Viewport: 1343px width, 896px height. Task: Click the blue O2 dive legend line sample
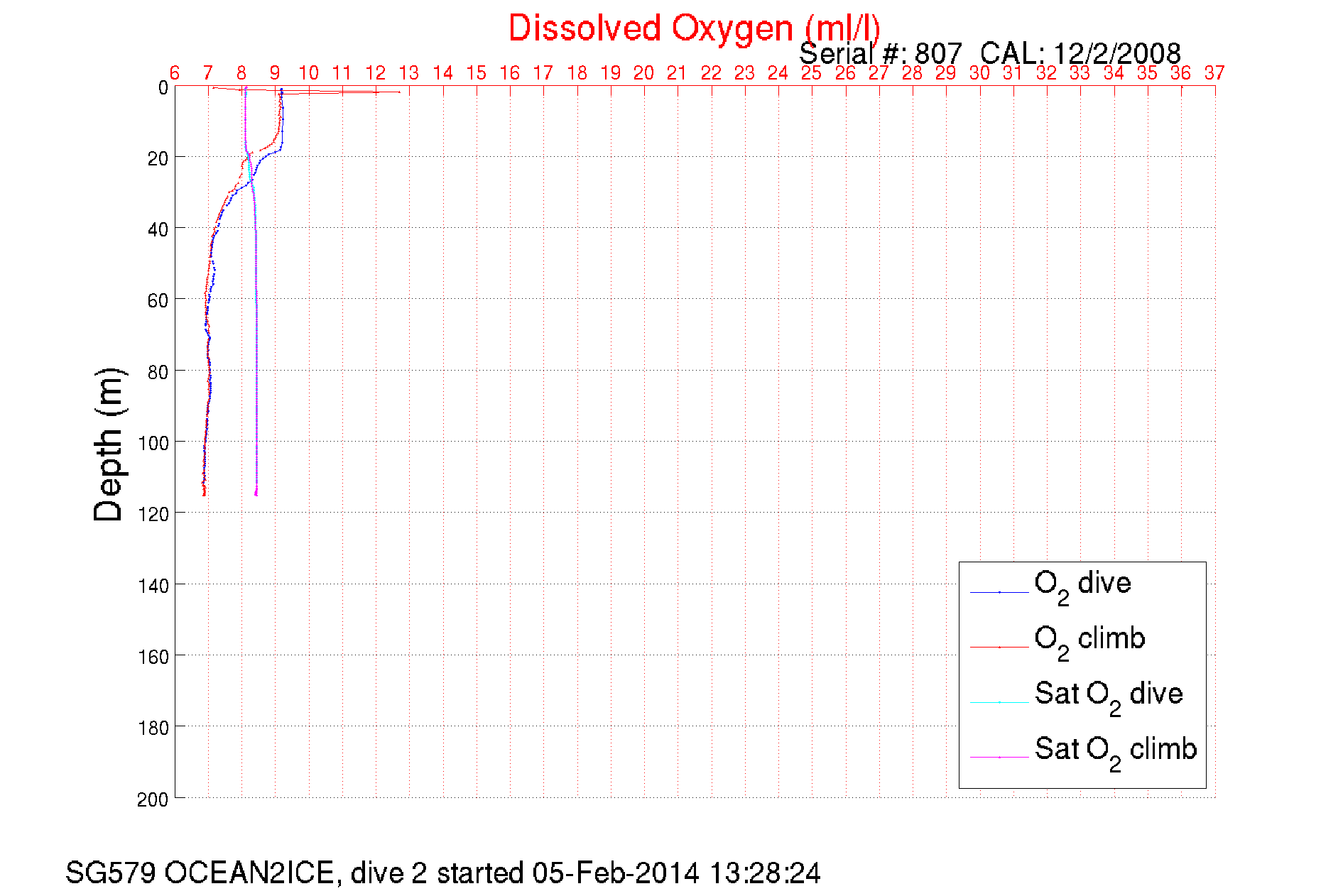pos(999,591)
